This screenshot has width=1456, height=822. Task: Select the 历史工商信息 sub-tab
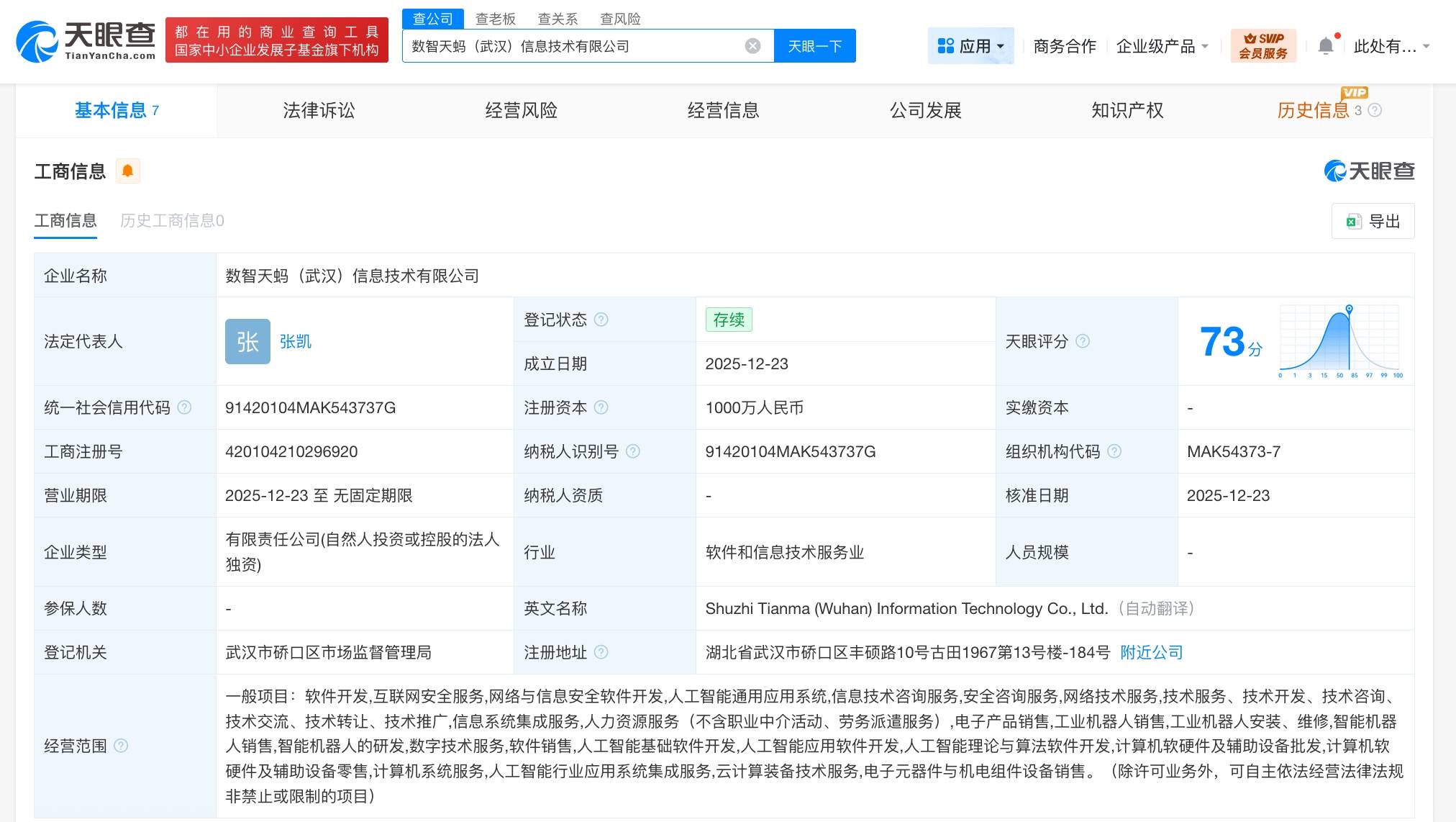[172, 220]
